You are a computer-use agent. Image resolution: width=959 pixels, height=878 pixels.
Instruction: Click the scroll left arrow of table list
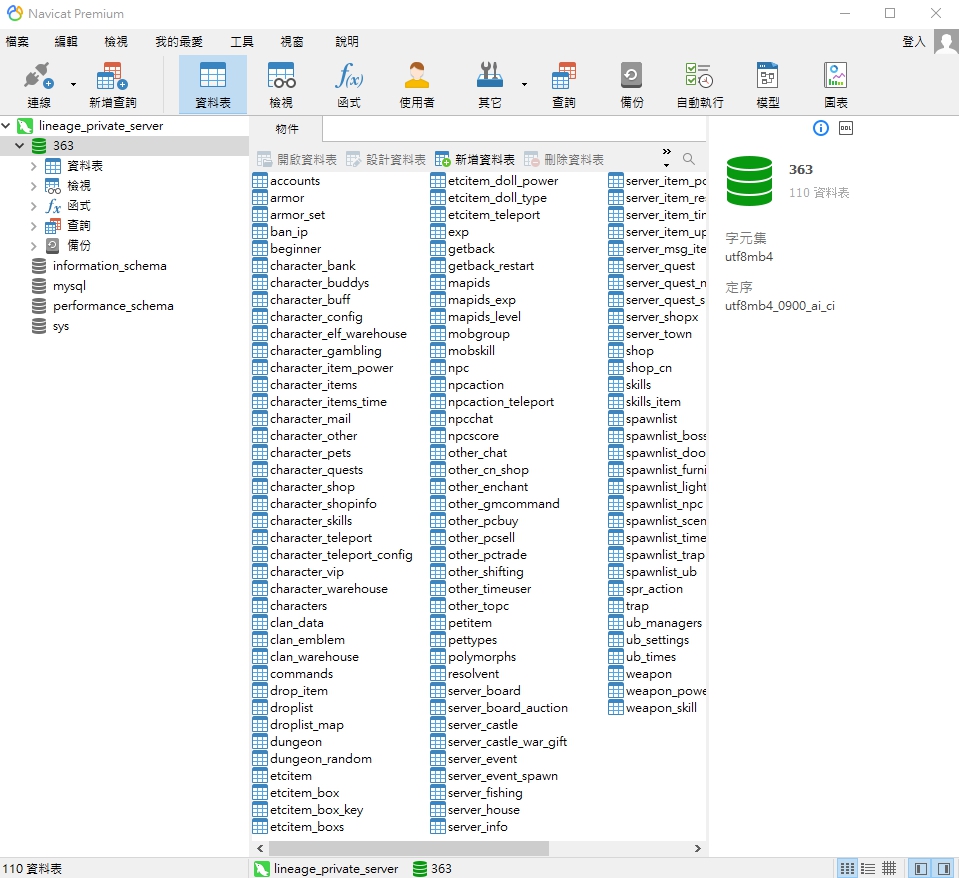tap(260, 848)
